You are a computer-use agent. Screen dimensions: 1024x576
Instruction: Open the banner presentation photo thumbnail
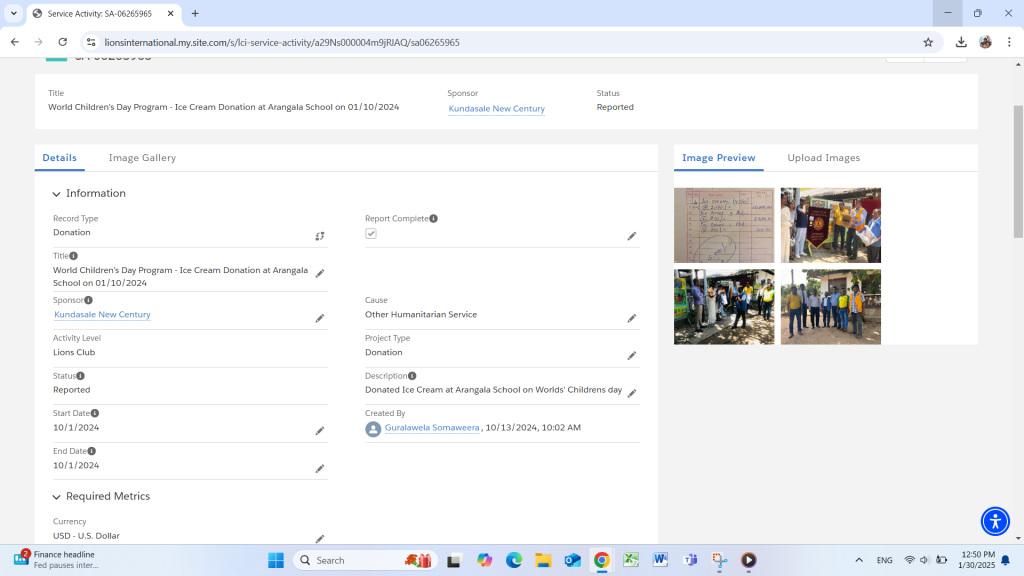point(831,225)
